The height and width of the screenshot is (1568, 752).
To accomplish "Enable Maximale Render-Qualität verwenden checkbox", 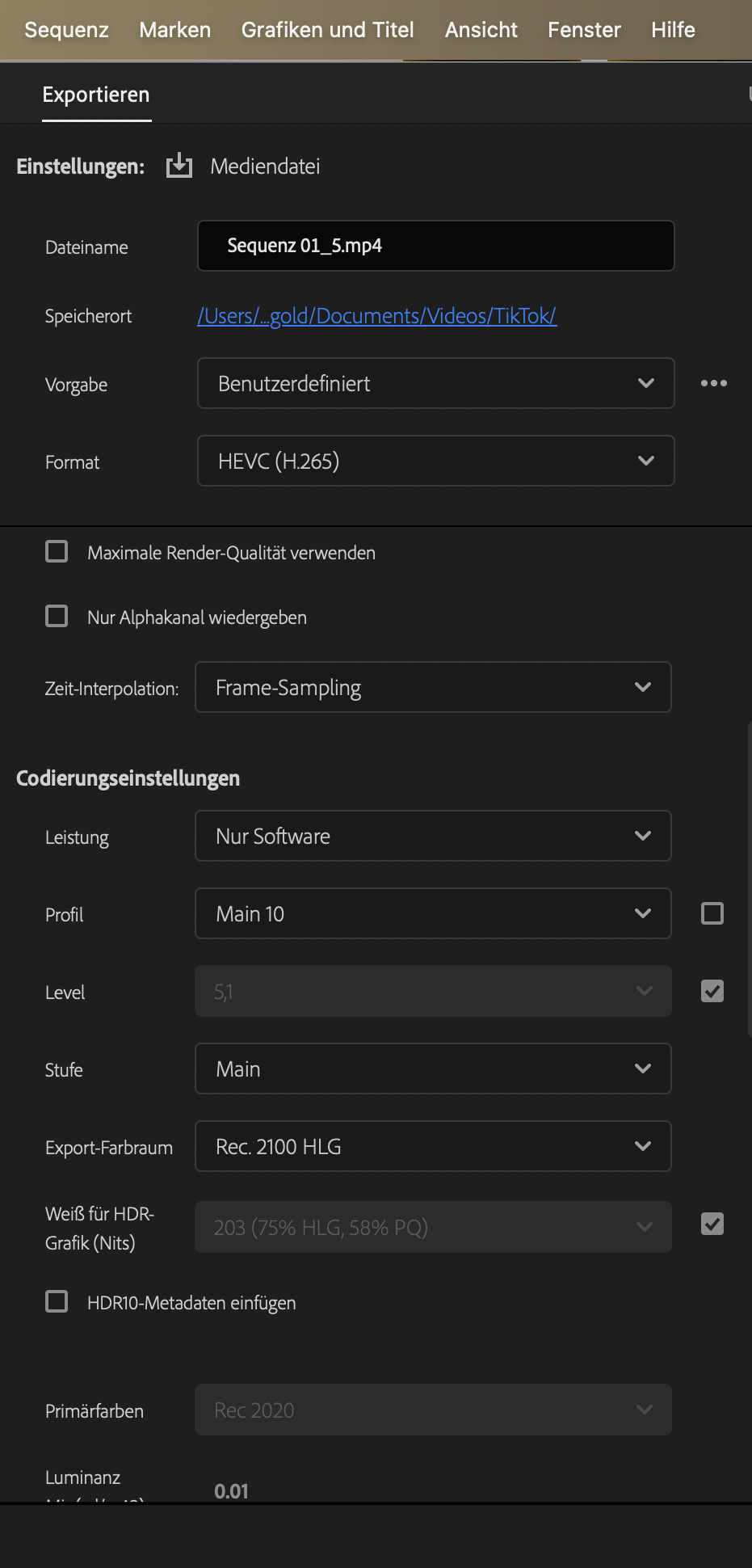I will click(x=57, y=552).
